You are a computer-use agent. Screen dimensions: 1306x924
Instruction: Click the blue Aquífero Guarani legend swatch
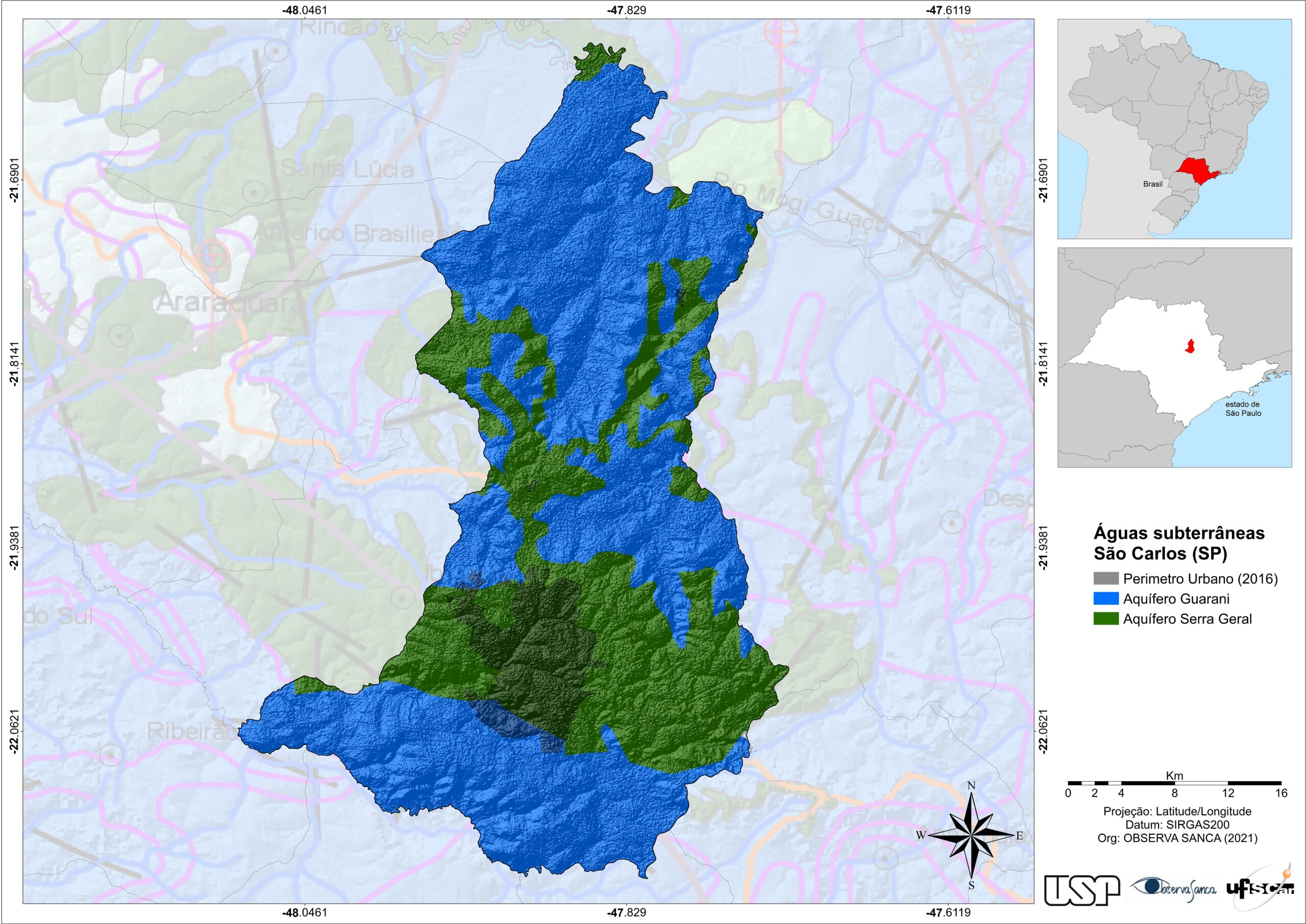(x=1106, y=598)
